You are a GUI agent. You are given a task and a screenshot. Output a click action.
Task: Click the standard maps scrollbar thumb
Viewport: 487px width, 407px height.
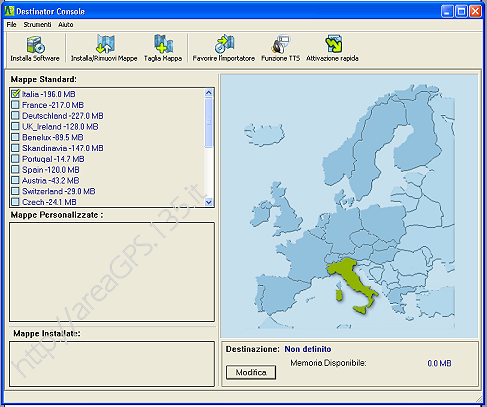tap(209, 123)
